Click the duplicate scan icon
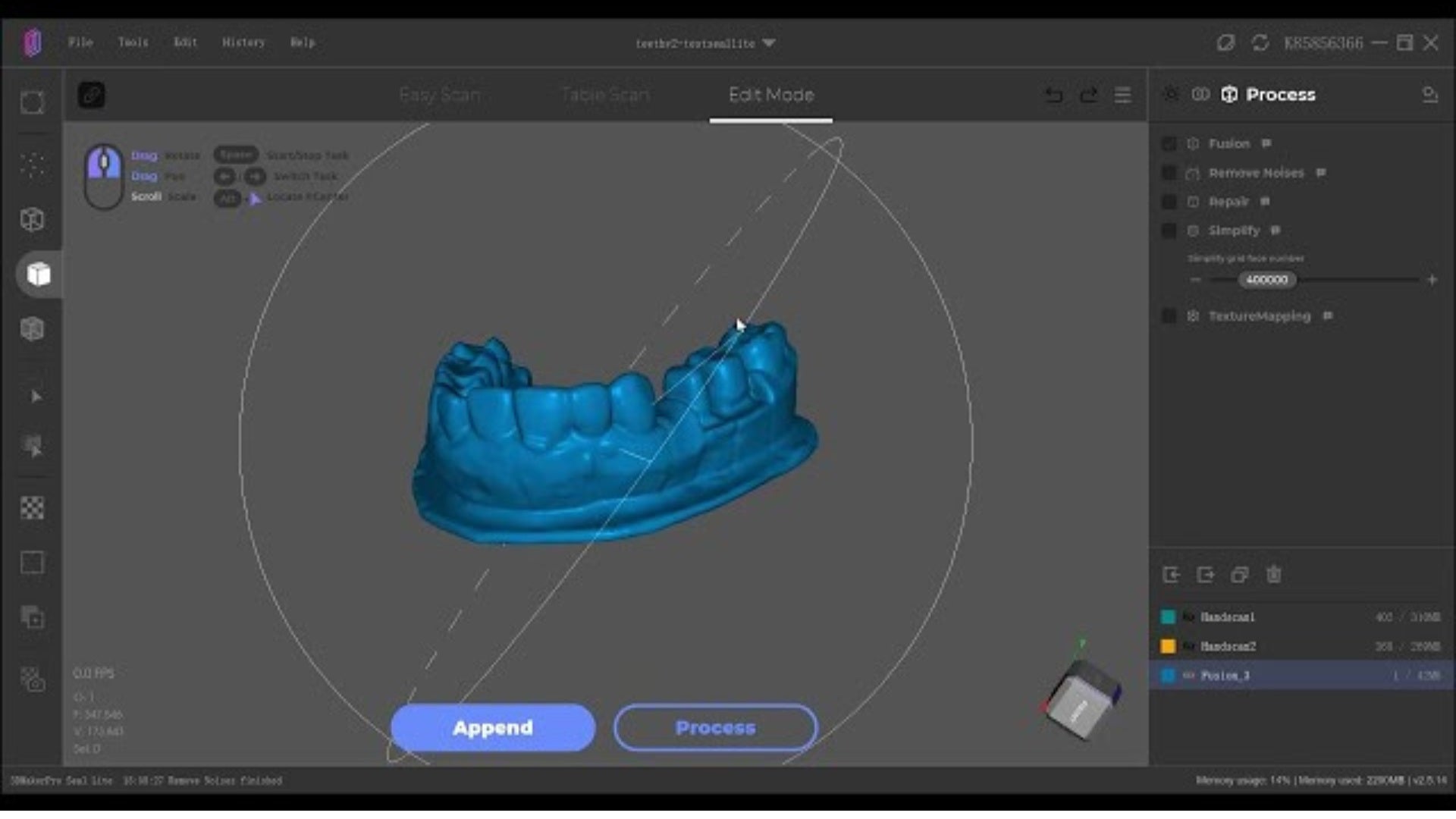Screen dimensions: 1456x819 (1240, 576)
